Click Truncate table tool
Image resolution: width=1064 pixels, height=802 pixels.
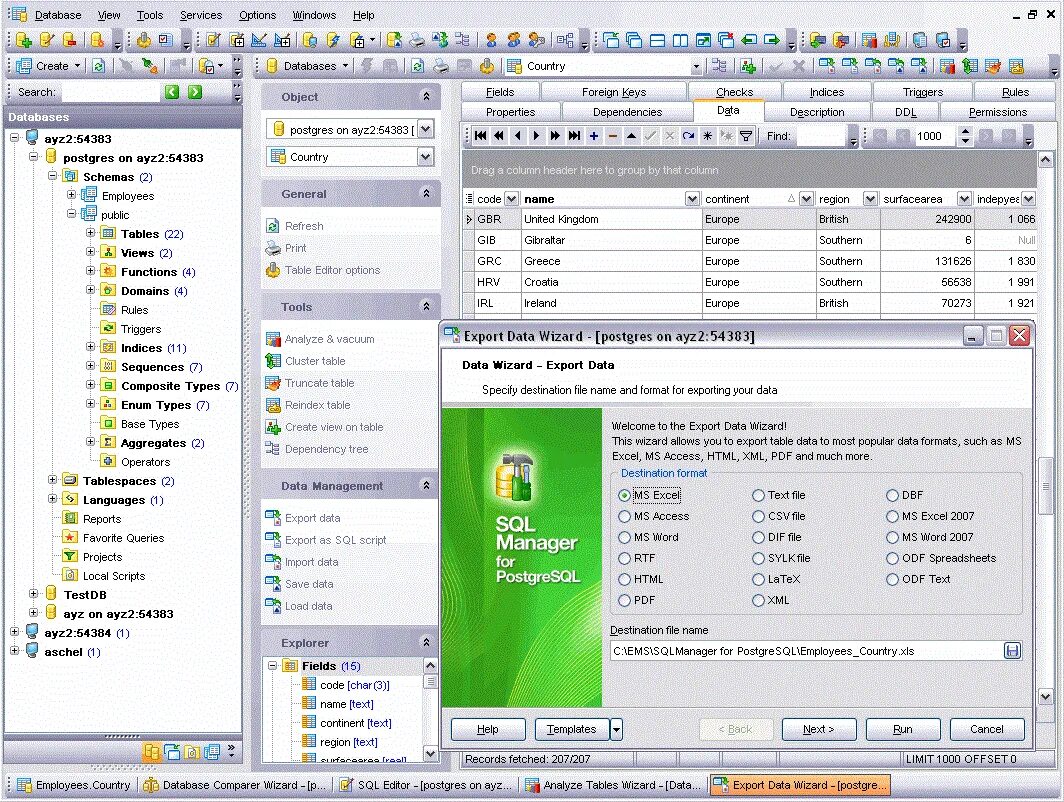point(319,383)
